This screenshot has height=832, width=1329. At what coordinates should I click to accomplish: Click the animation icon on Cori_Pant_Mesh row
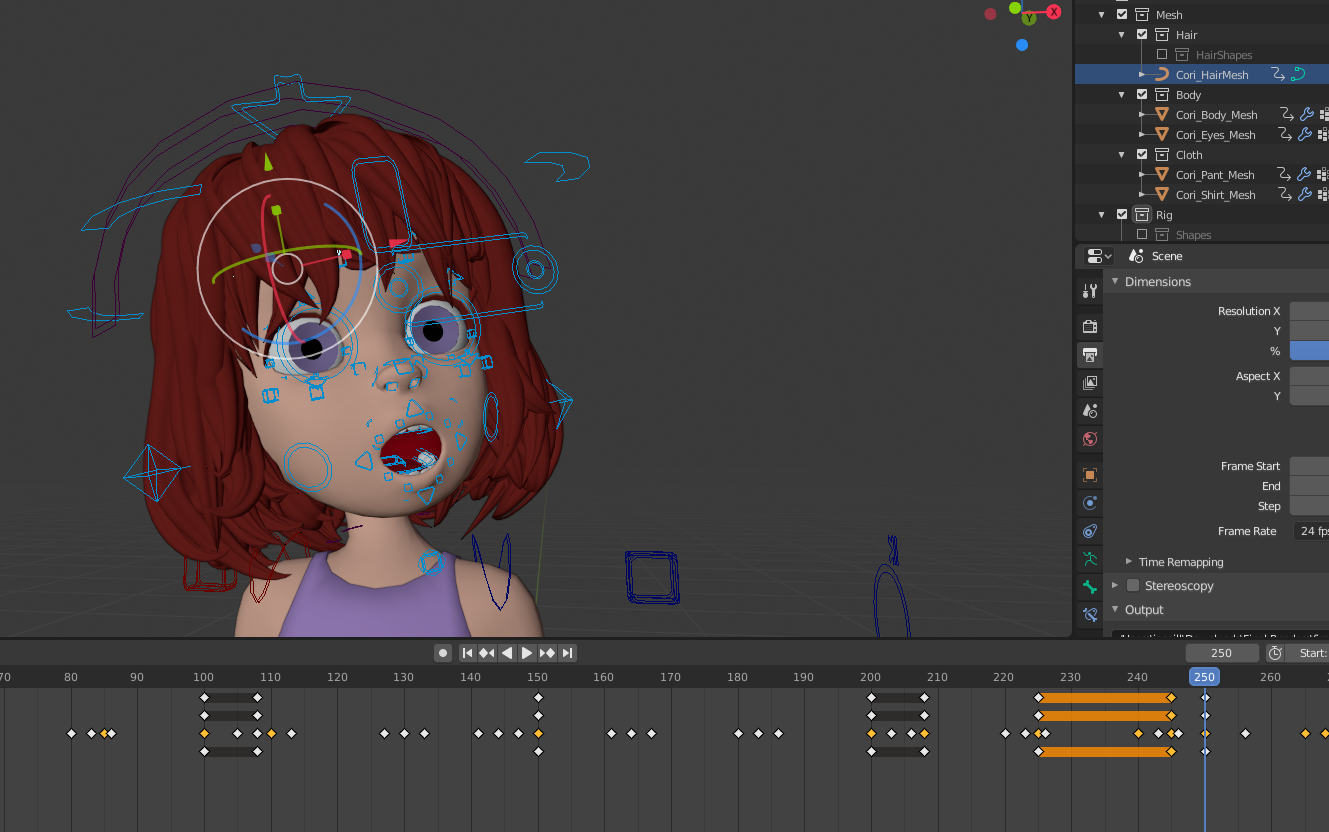tap(1284, 174)
